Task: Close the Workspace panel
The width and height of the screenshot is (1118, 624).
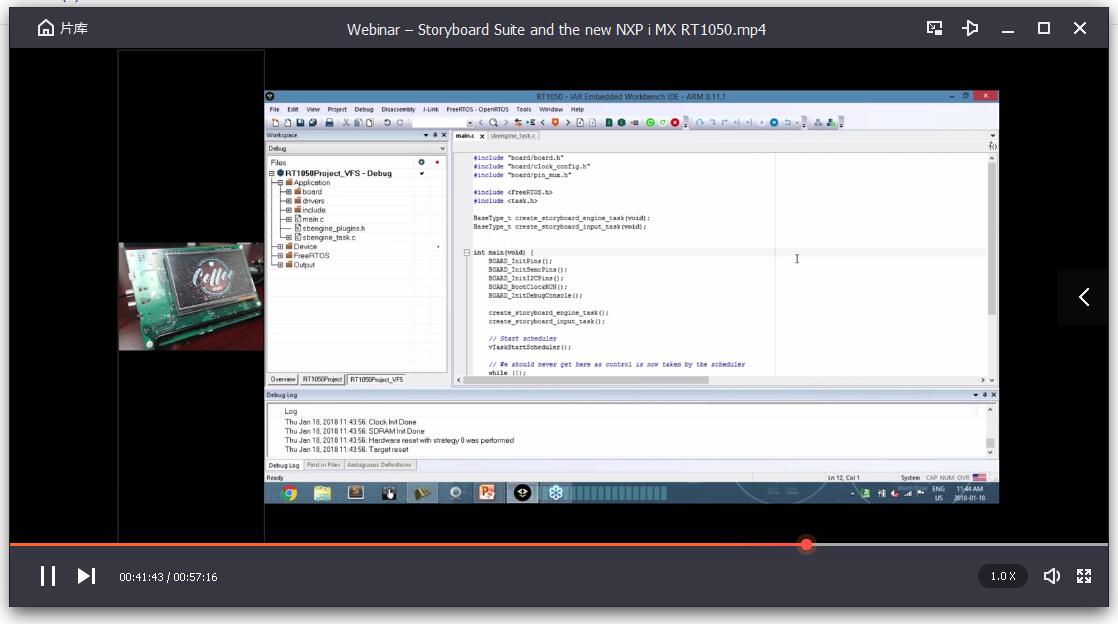Action: [443, 135]
